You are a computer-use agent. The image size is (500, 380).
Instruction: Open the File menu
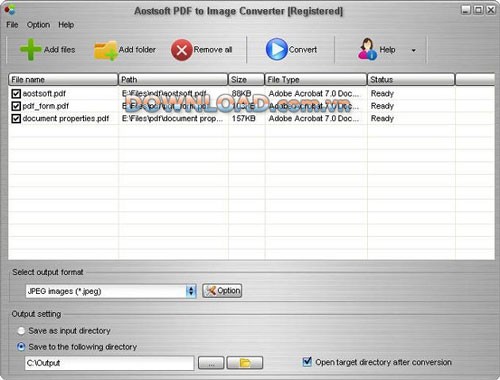click(12, 25)
